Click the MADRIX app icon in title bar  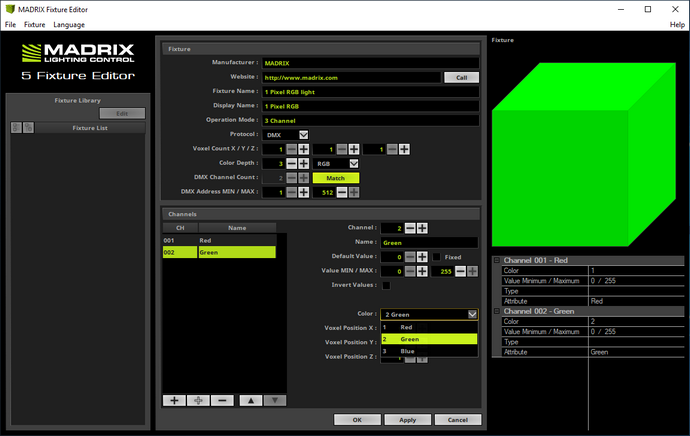10,9
